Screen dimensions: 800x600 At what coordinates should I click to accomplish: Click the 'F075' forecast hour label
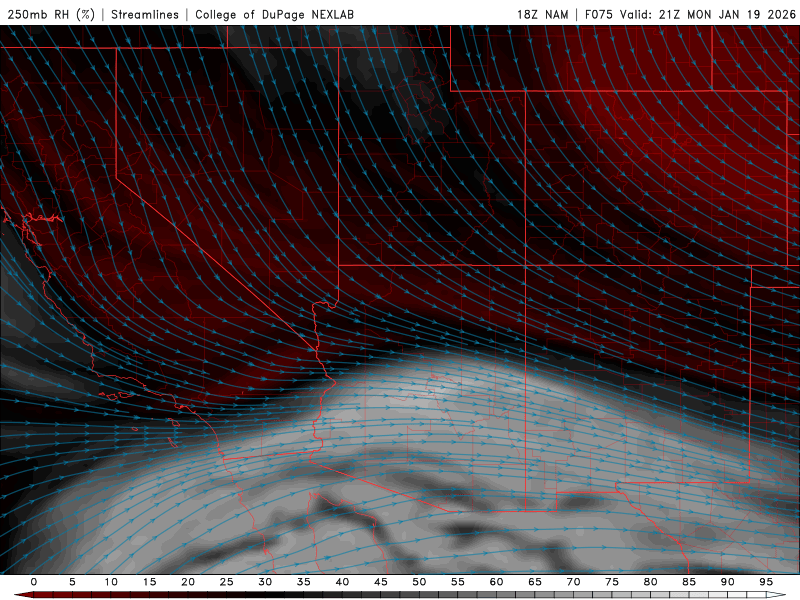click(598, 14)
